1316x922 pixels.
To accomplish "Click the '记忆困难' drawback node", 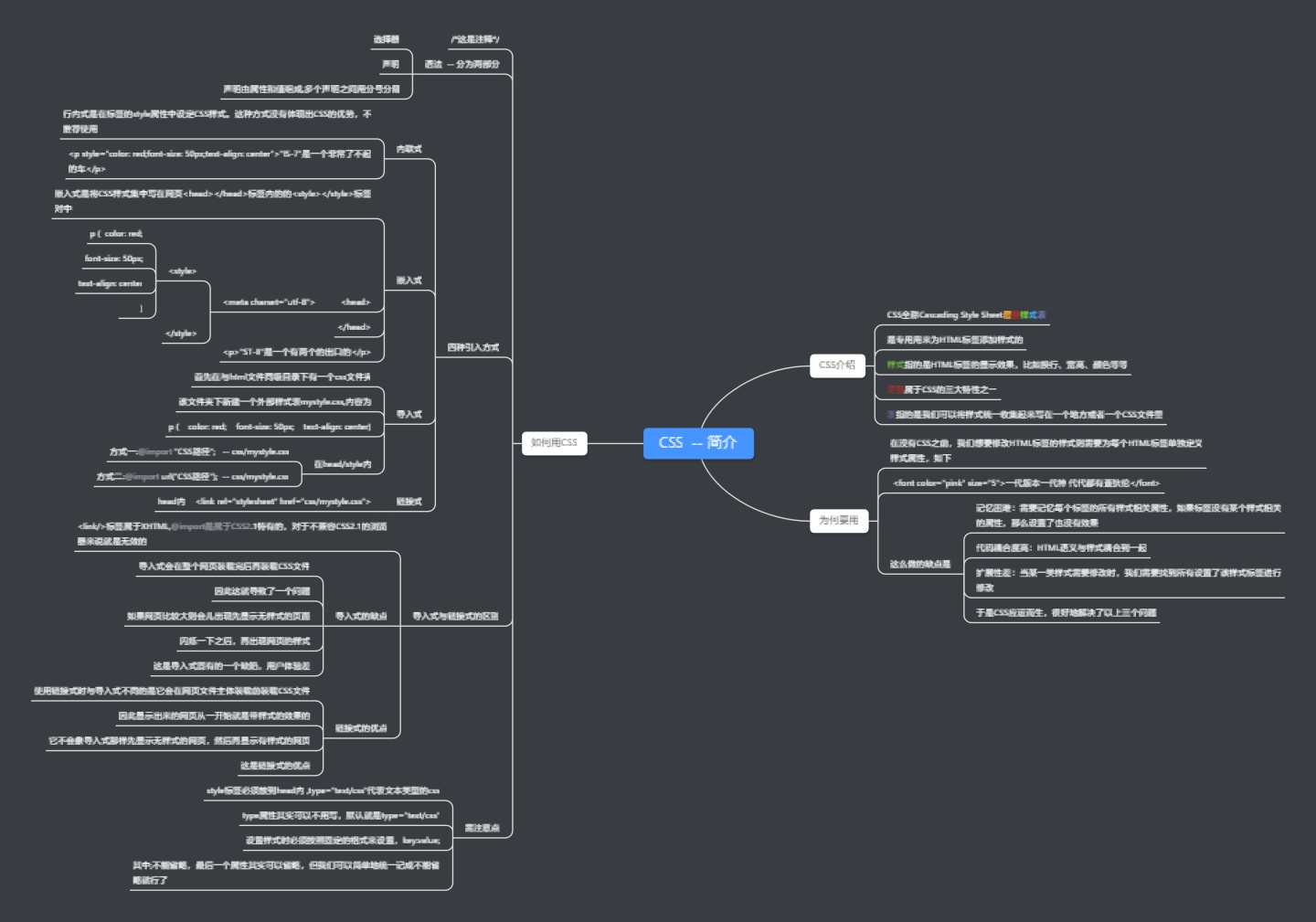I will (x=1129, y=515).
